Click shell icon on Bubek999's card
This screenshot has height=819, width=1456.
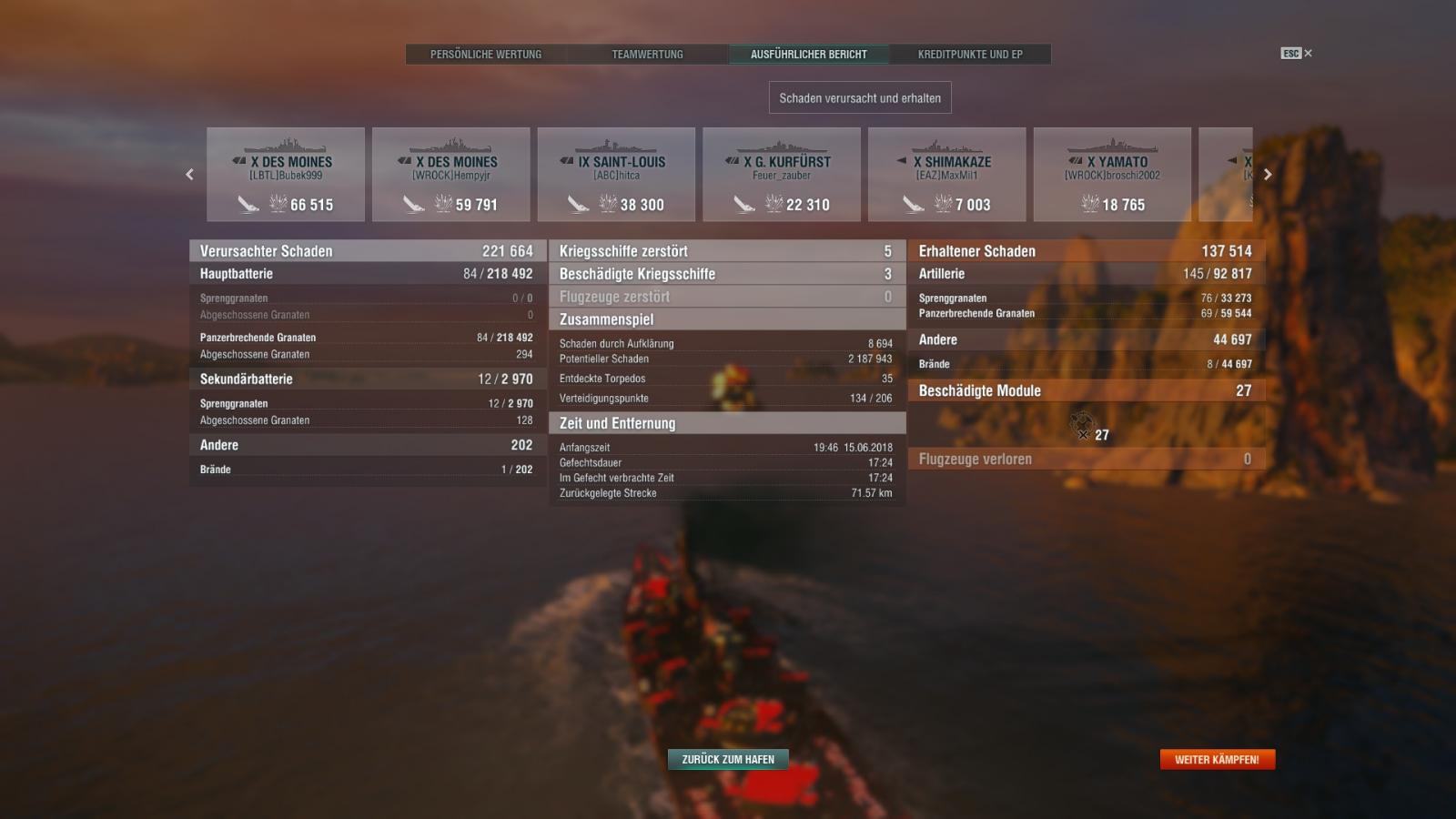[248, 205]
